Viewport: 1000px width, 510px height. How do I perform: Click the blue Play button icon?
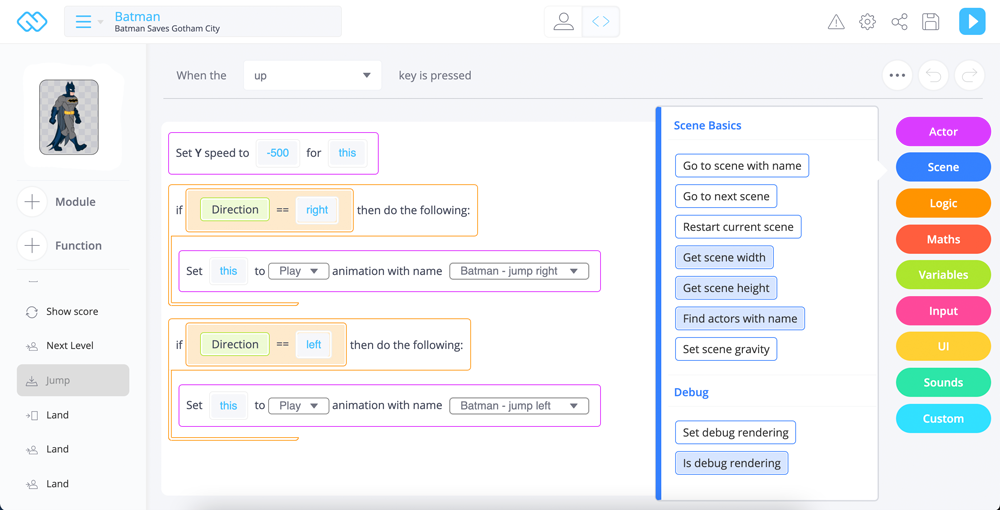point(972,21)
